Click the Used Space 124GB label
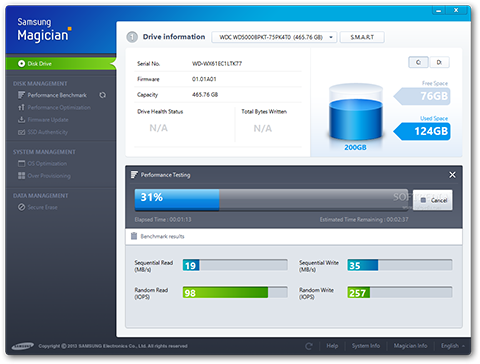Screen dimensions: 480x364 [x=423, y=131]
